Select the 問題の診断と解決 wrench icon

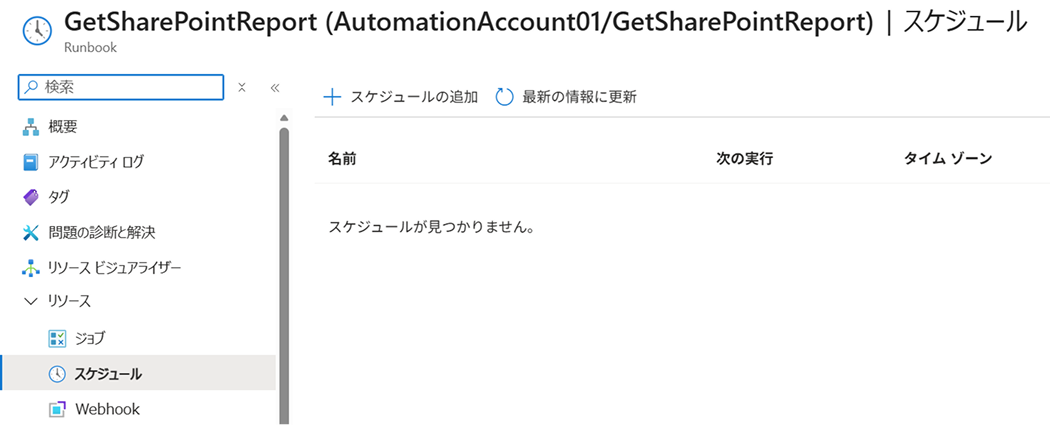(30, 233)
